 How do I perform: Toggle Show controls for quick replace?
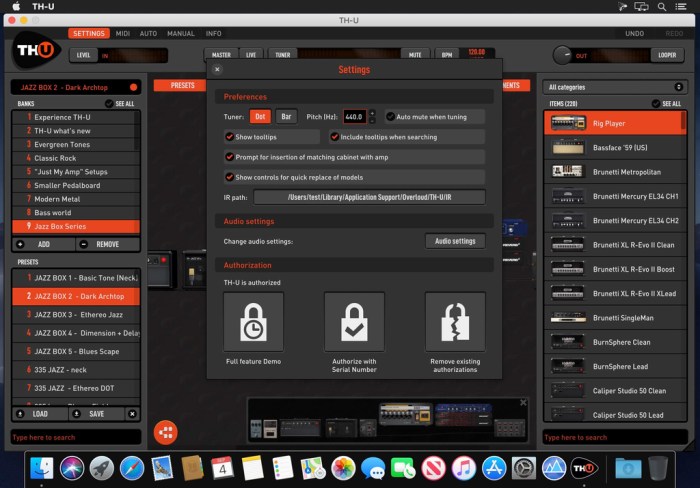click(x=229, y=177)
